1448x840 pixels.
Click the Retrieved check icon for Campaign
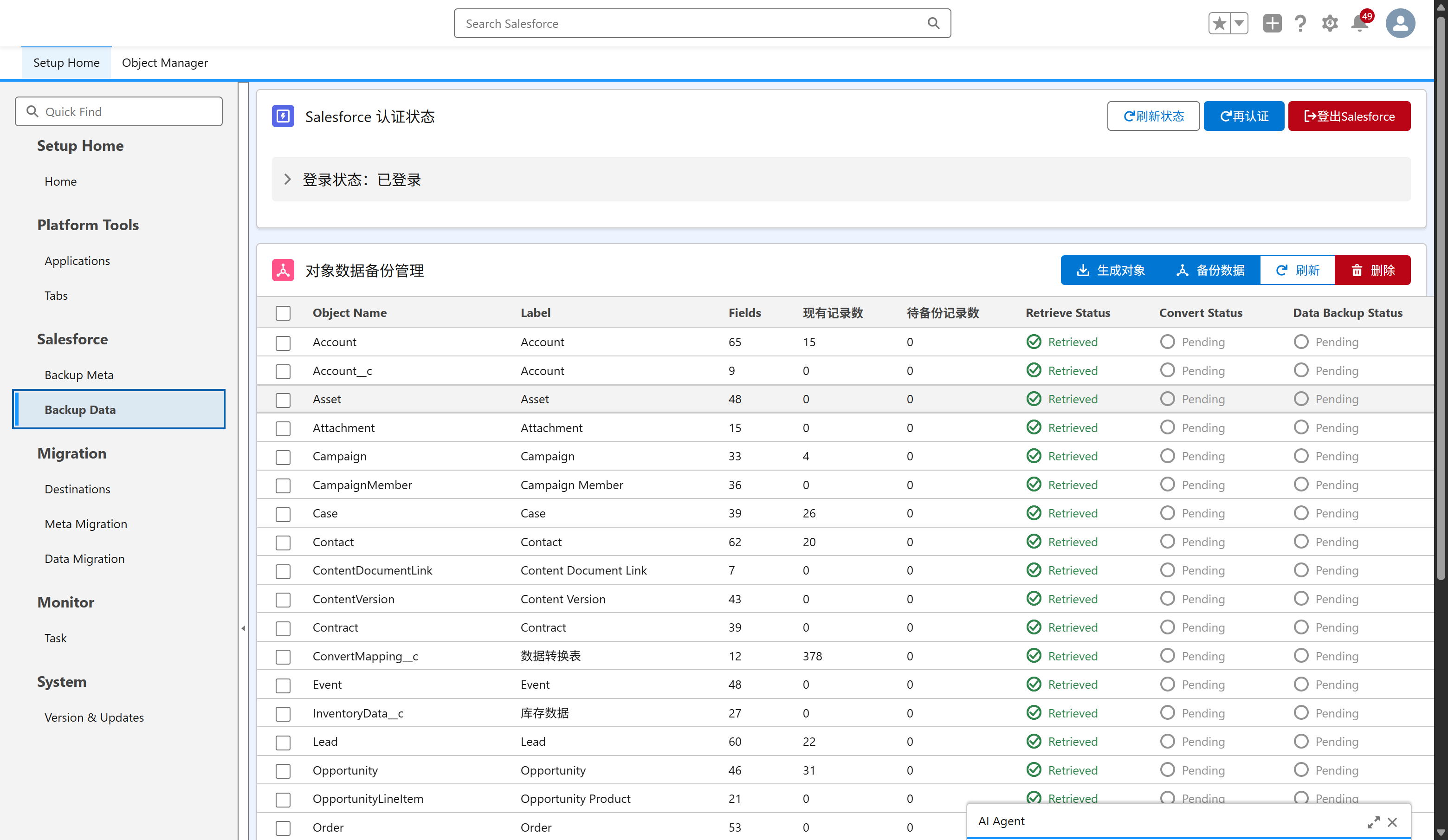1034,456
